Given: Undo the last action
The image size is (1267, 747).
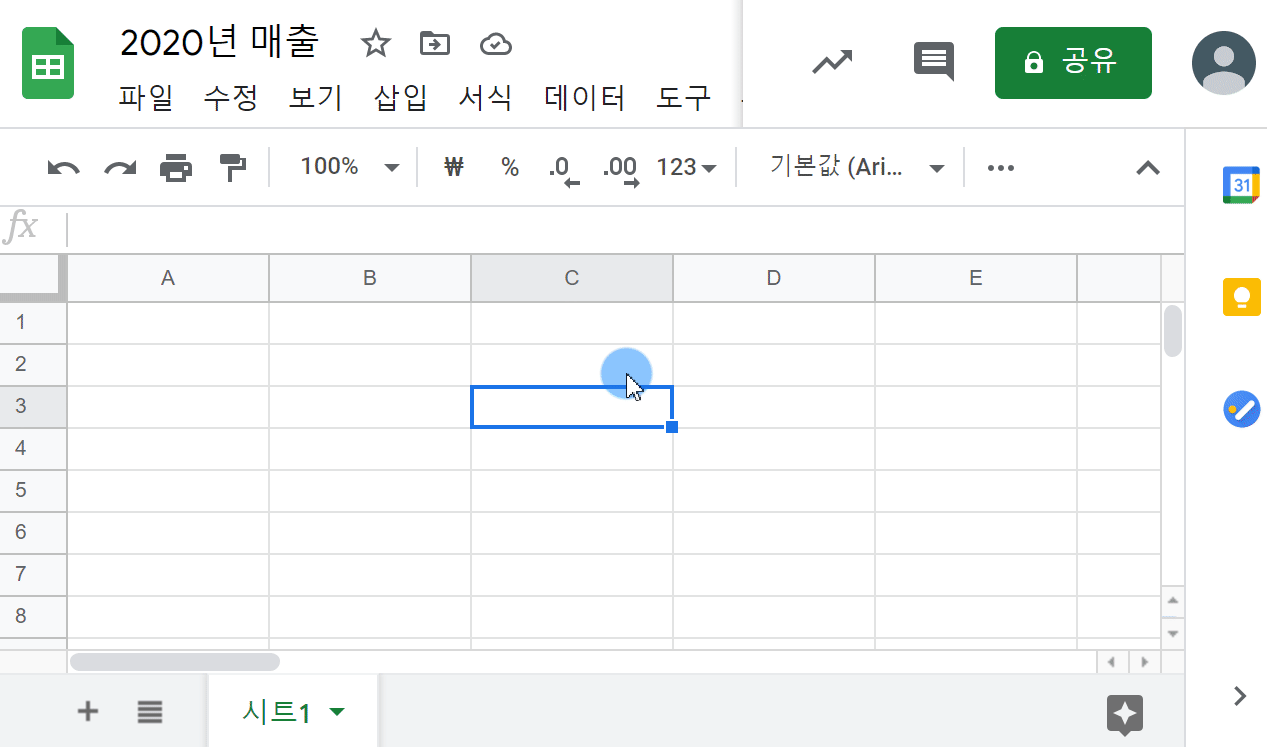Looking at the screenshot, I should click(x=64, y=168).
